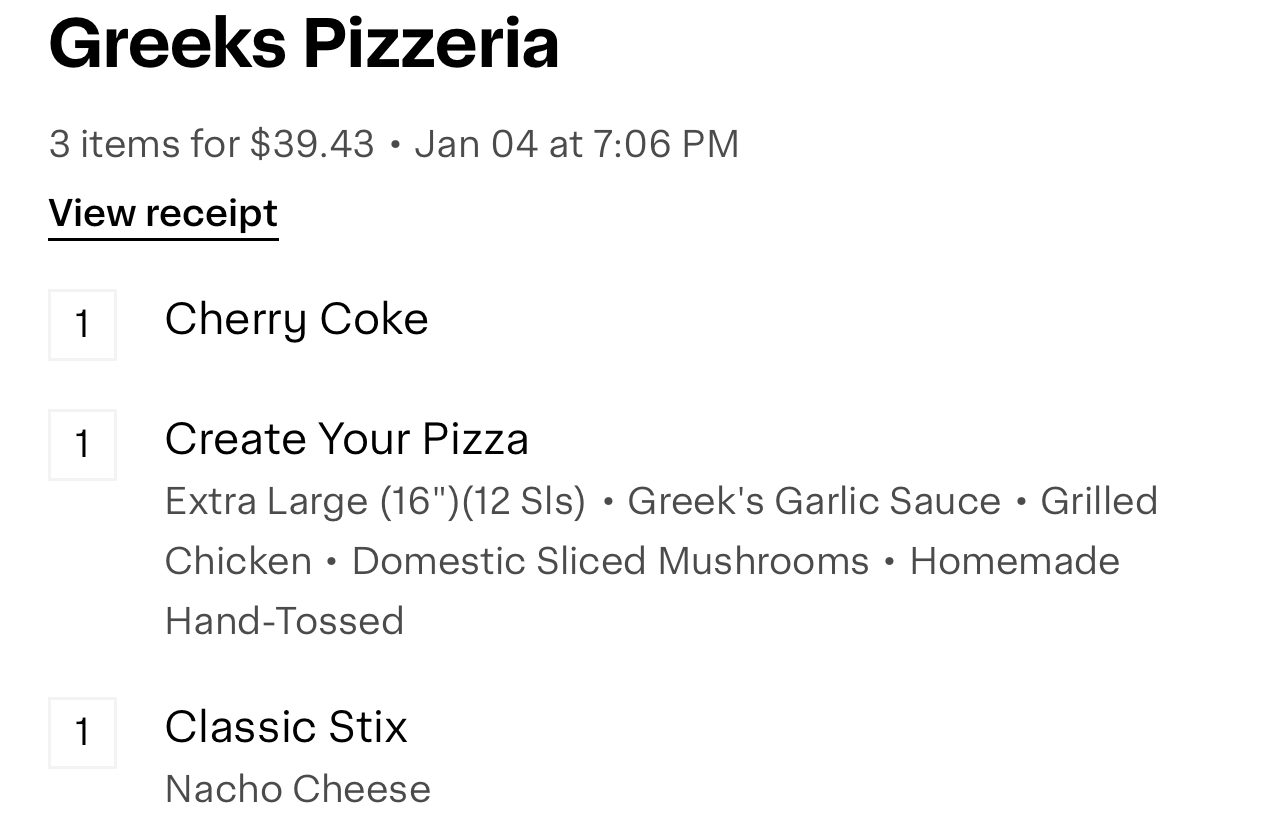Select the Classic Stix quantity box

click(82, 732)
